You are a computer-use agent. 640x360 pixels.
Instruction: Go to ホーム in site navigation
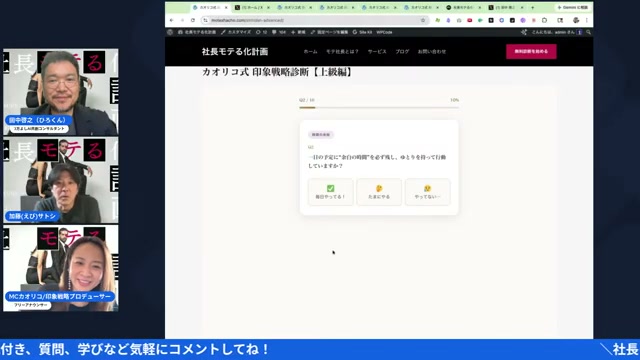(x=310, y=51)
